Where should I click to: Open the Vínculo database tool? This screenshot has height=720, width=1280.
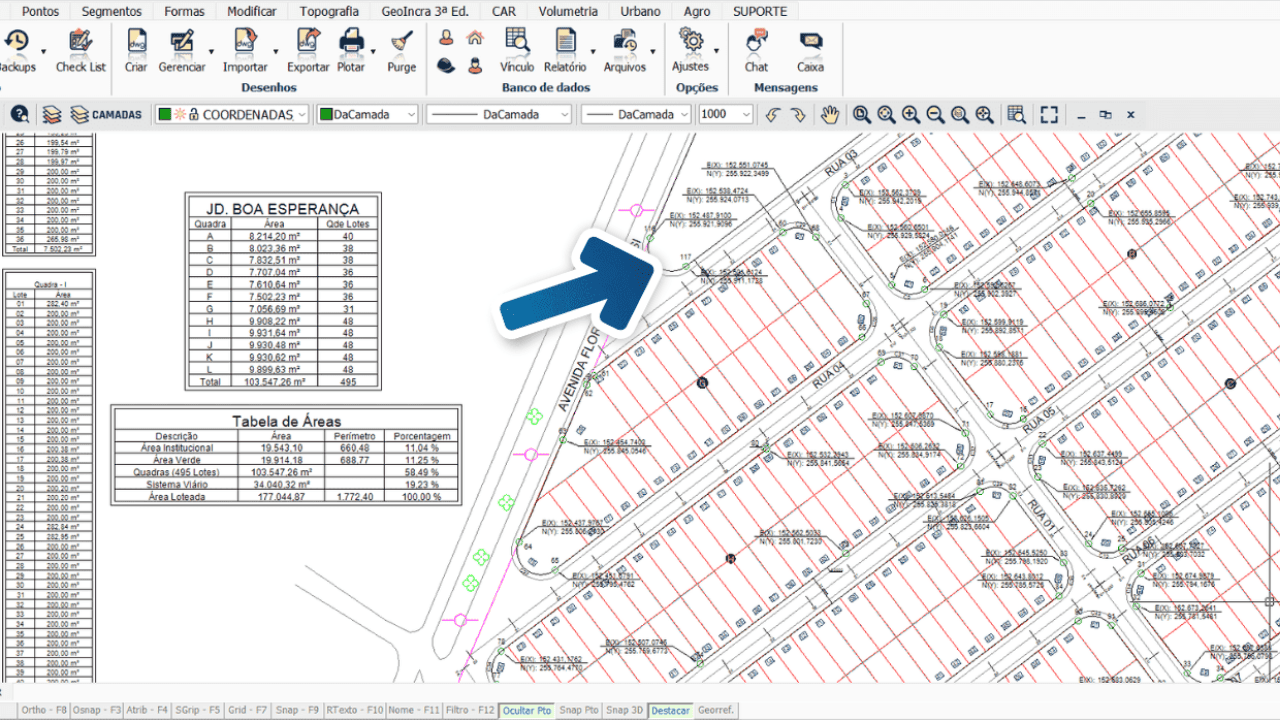coord(517,50)
